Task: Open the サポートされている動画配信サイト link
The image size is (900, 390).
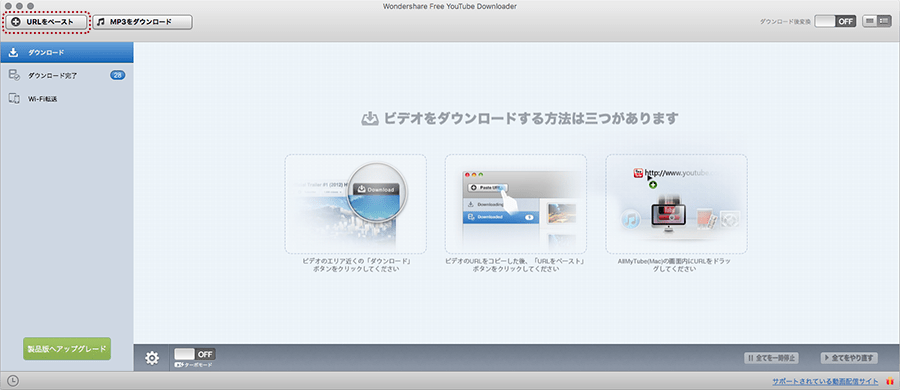Action: click(825, 381)
